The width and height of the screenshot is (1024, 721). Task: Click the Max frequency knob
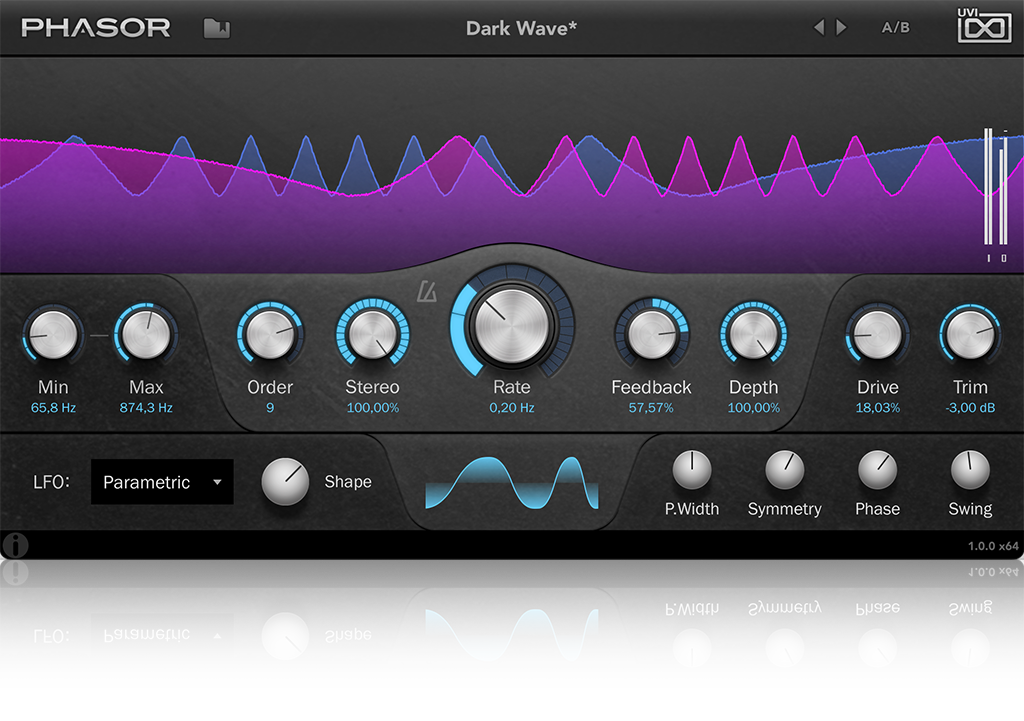146,334
